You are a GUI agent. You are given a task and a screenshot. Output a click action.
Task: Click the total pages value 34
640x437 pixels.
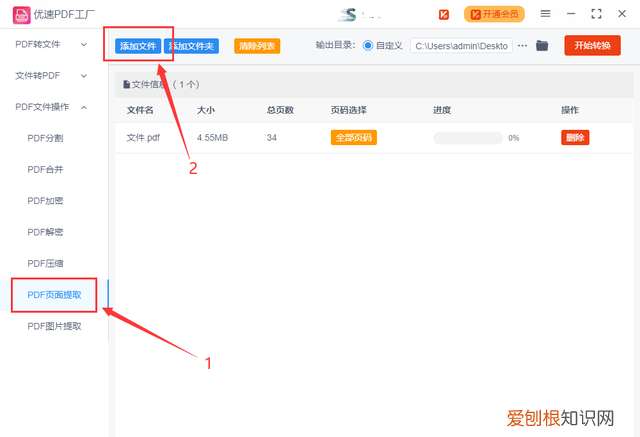coord(271,138)
